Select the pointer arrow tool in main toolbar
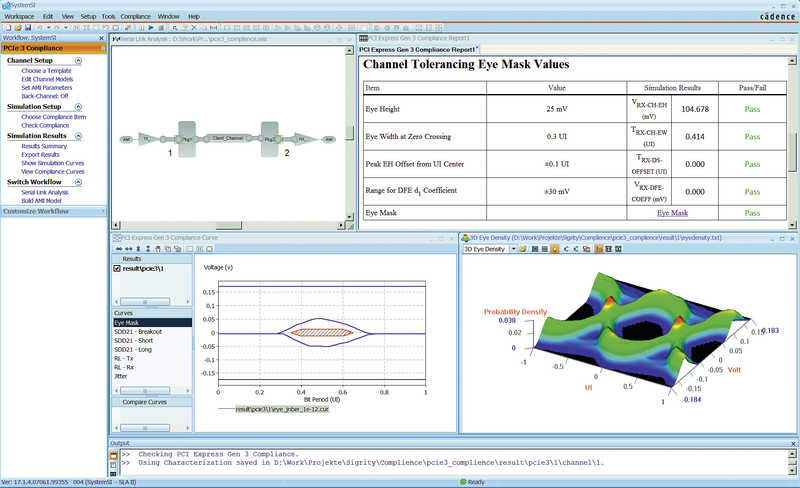The image size is (800, 488). pyautogui.click(x=174, y=28)
